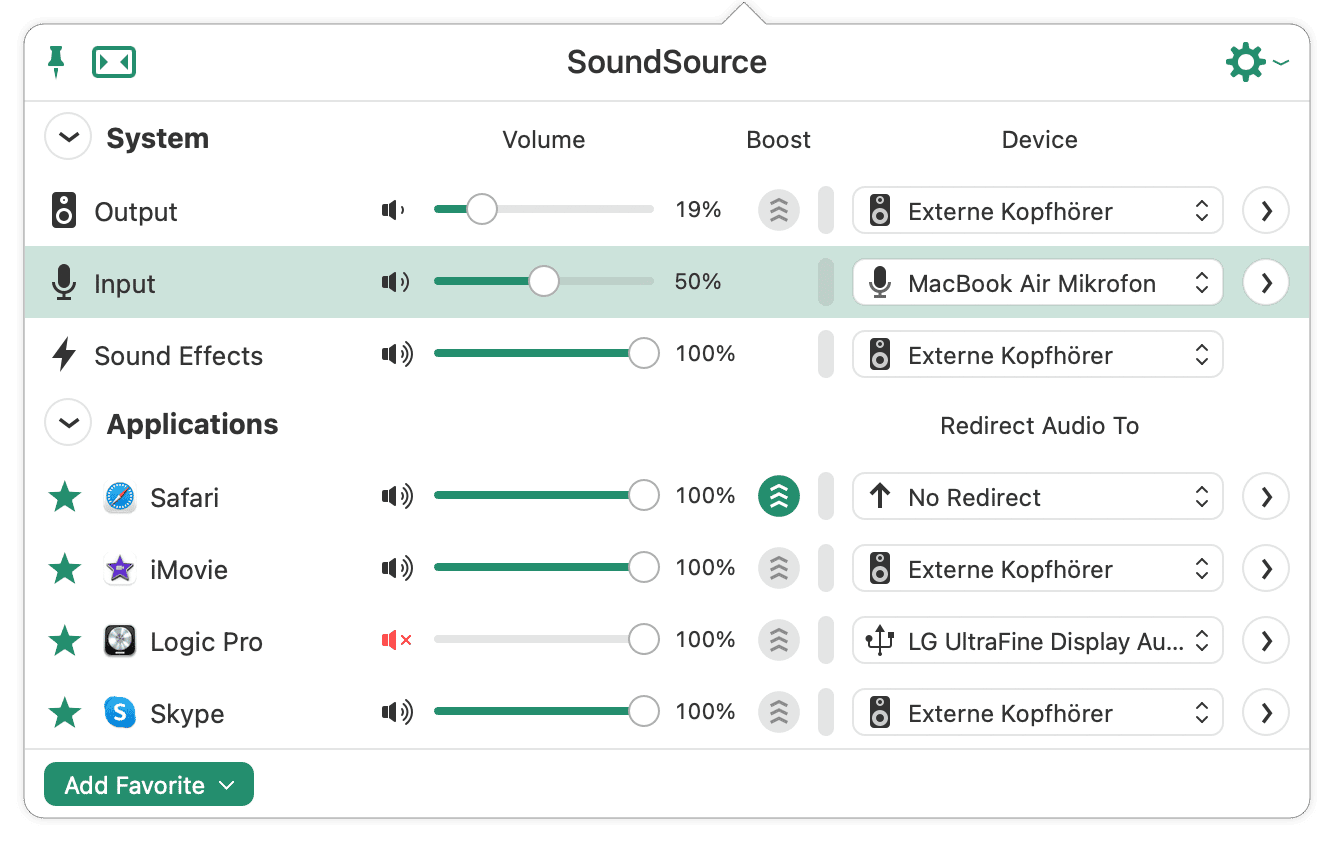
Task: Mute Sound Effects via its volume icon
Action: click(397, 354)
